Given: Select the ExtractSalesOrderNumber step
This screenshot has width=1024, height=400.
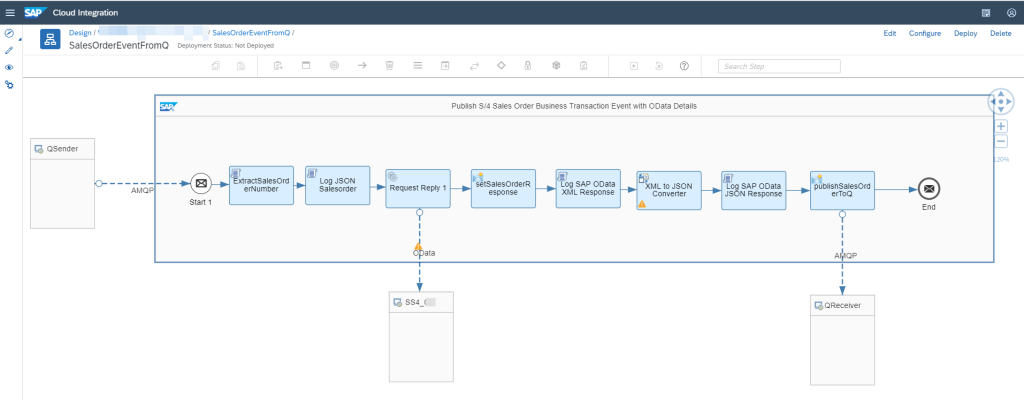Looking at the screenshot, I should 261,186.
